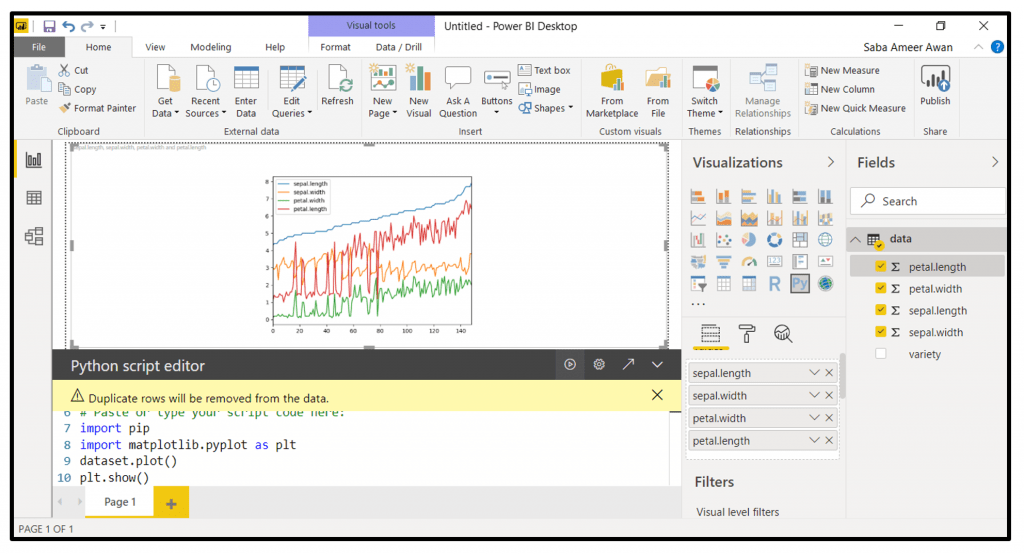This screenshot has width=1024, height=554.
Task: Open the Help tab
Action: coord(275,47)
